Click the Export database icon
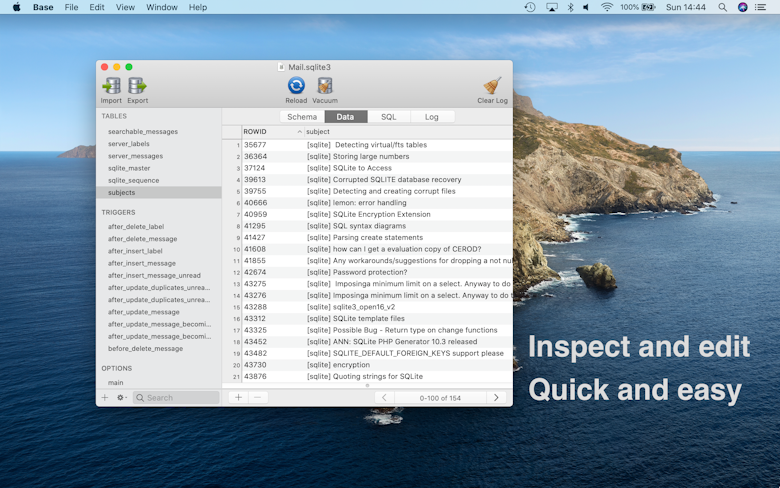This screenshot has width=780, height=488. click(x=137, y=86)
